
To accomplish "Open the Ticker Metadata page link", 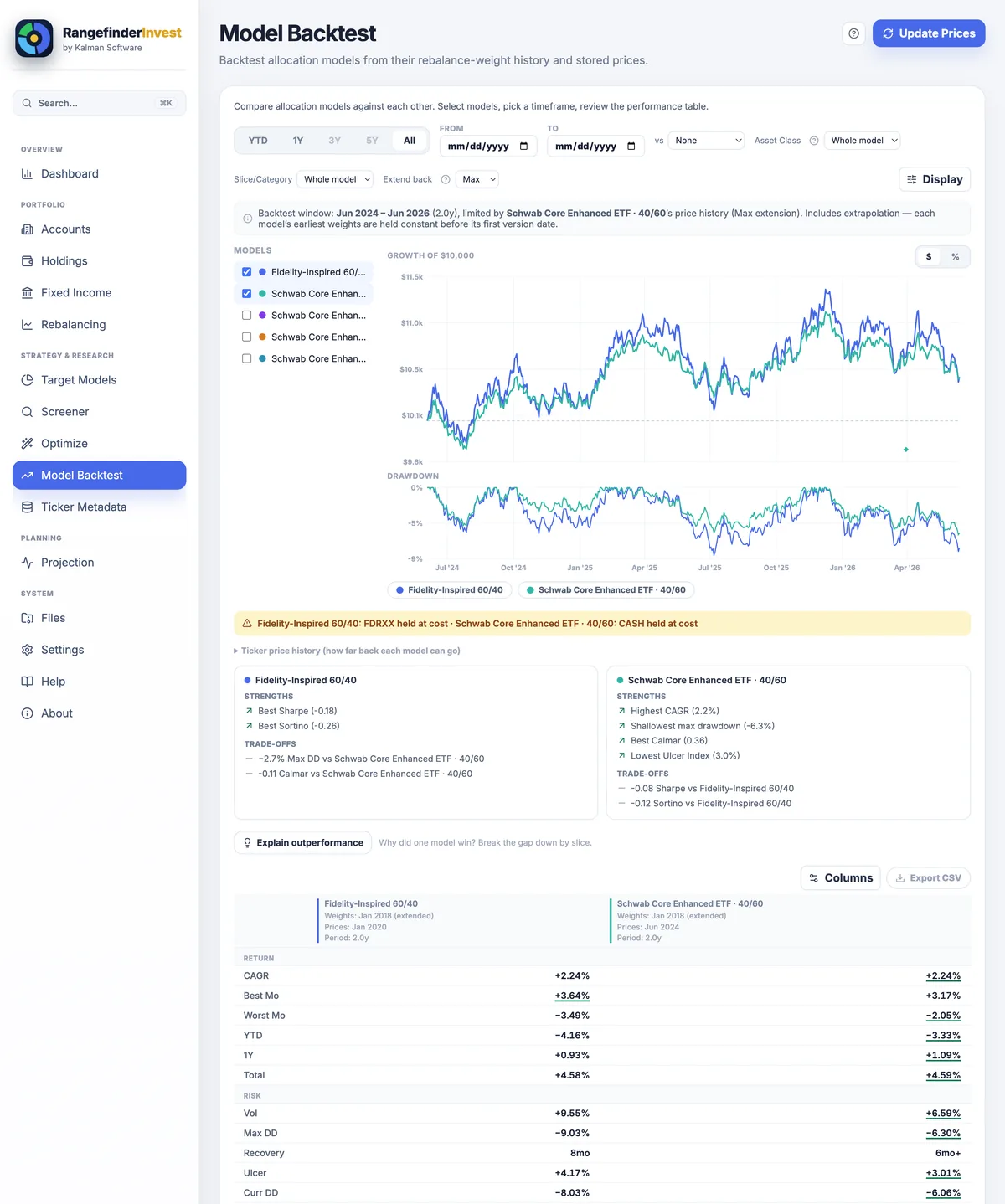I will point(100,507).
